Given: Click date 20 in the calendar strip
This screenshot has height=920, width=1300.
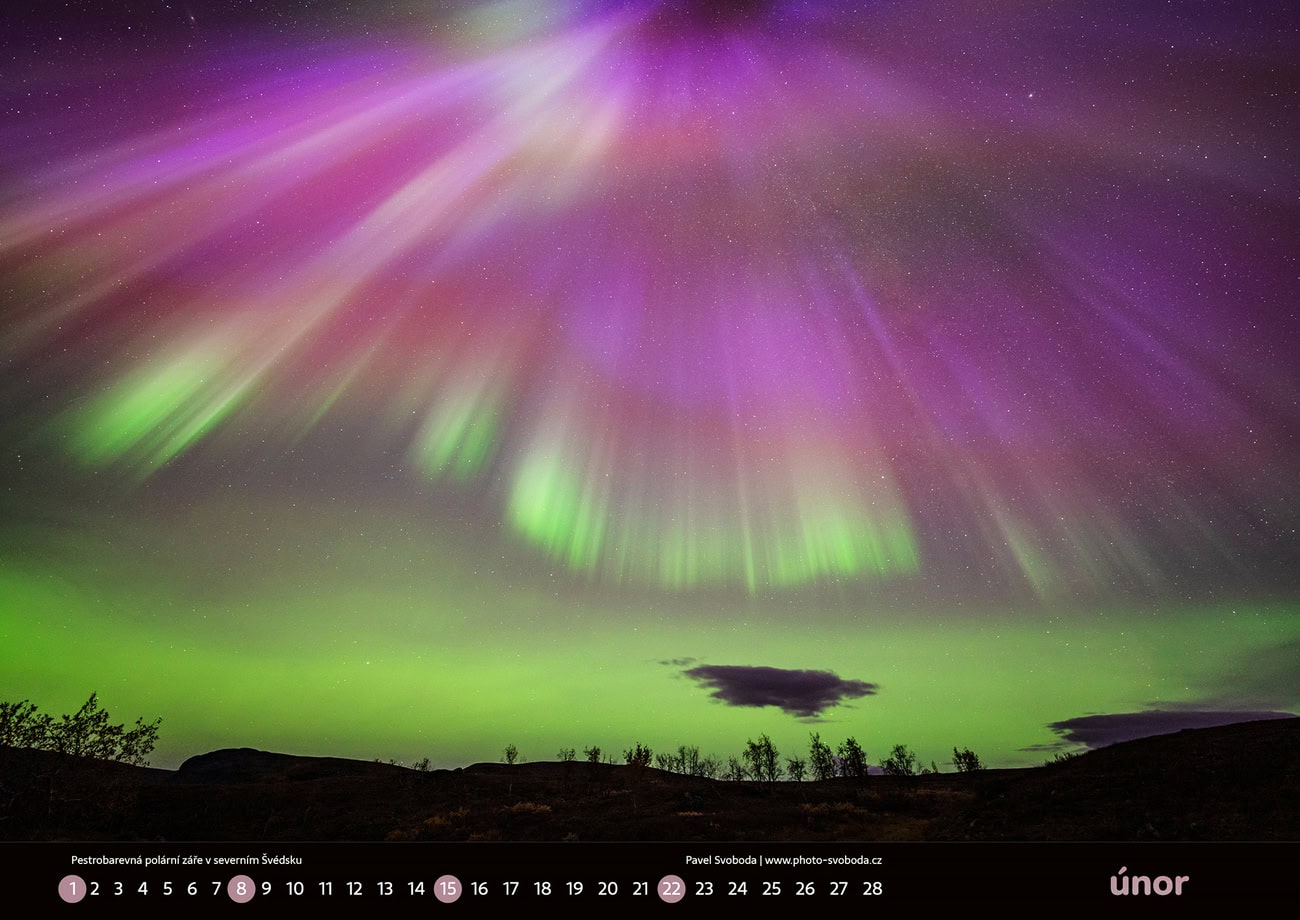Looking at the screenshot, I should tap(607, 889).
